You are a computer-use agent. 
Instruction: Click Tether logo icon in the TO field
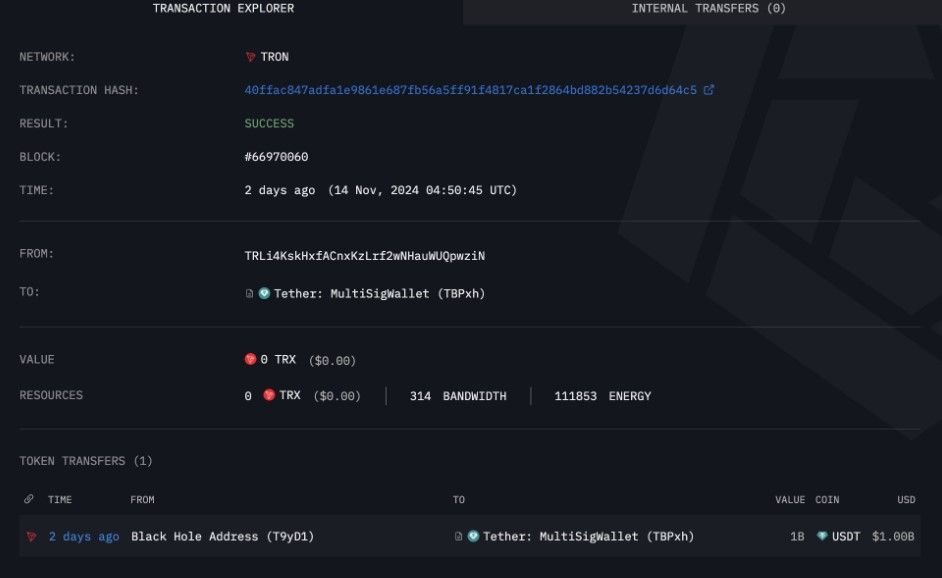[264, 293]
